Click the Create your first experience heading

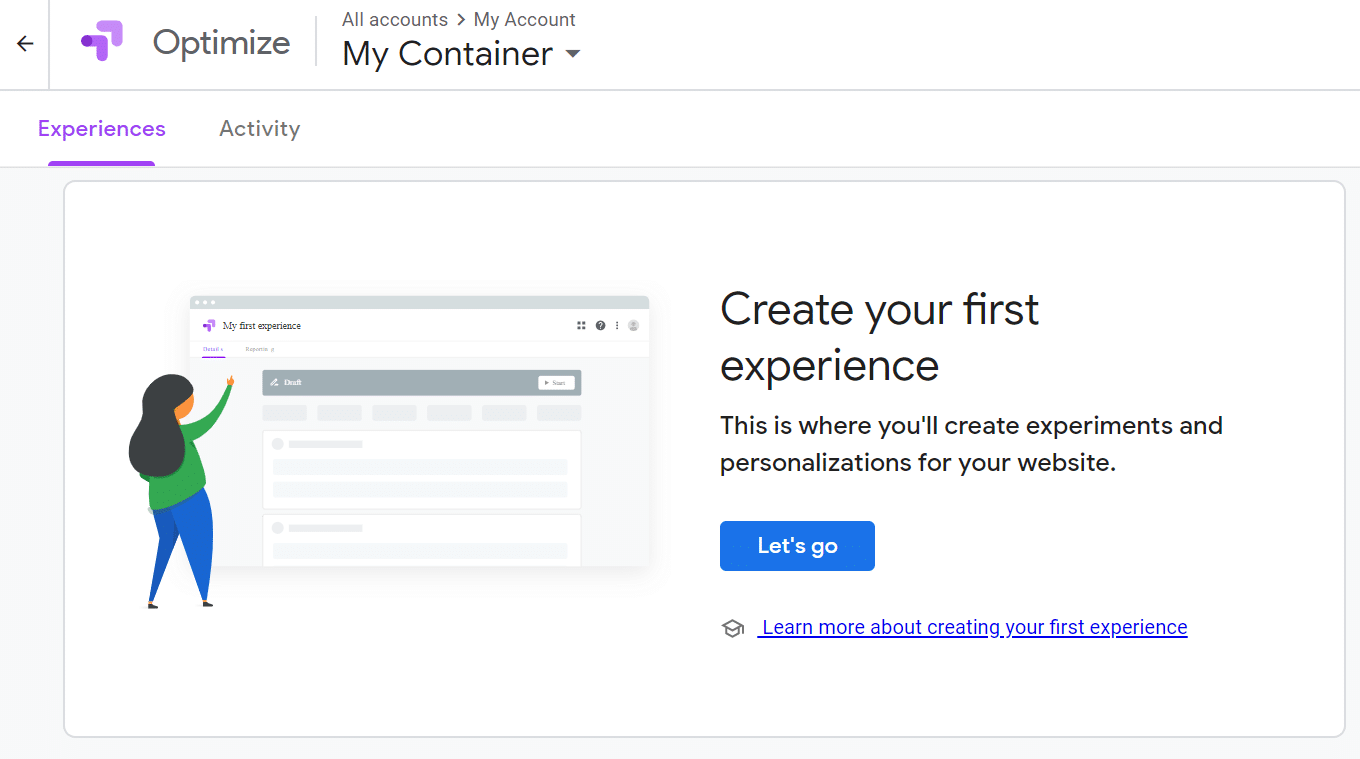[x=879, y=337]
